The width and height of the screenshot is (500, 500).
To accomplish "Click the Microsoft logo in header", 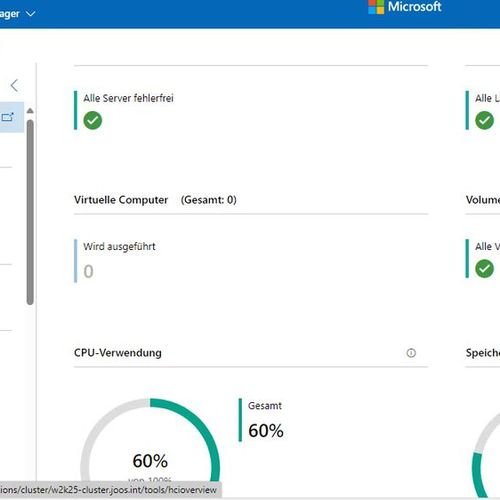I will pos(405,7).
